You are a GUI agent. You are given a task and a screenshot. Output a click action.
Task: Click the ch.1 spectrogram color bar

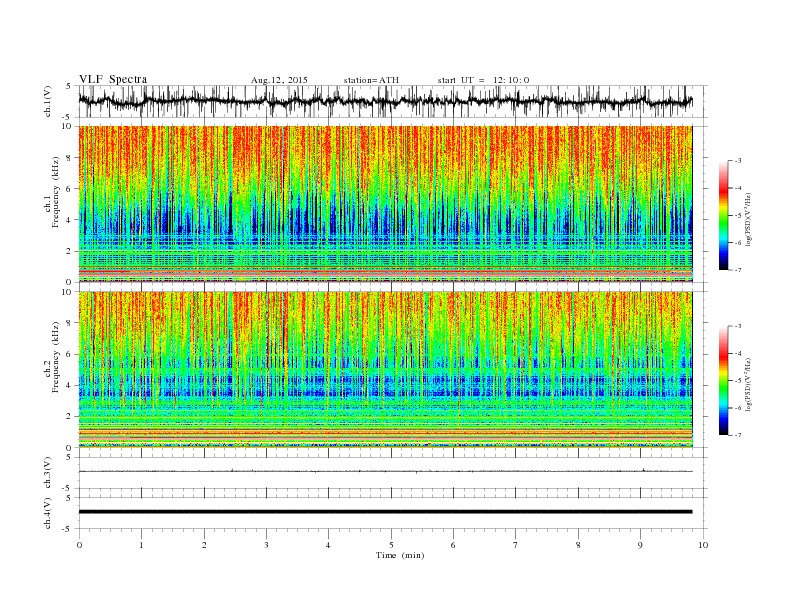click(724, 216)
